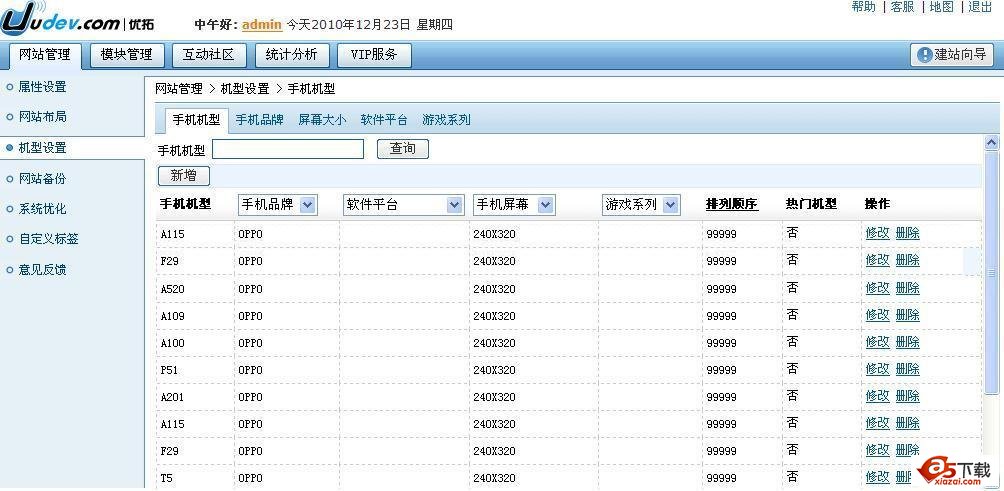
Task: Click 退出 to log out
Action: click(x=980, y=7)
